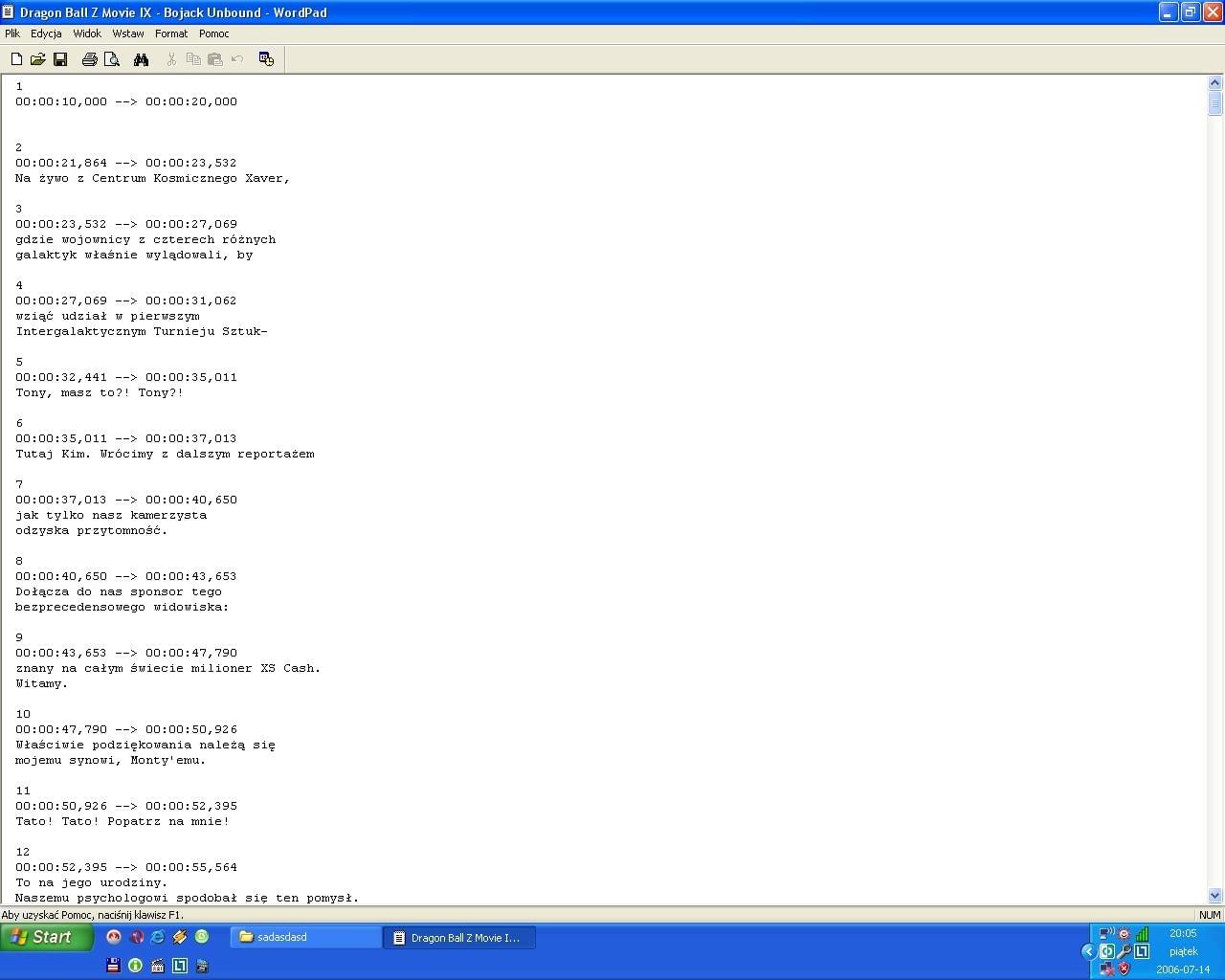Switch to sadasdasd folder taskbar button

(x=306, y=937)
